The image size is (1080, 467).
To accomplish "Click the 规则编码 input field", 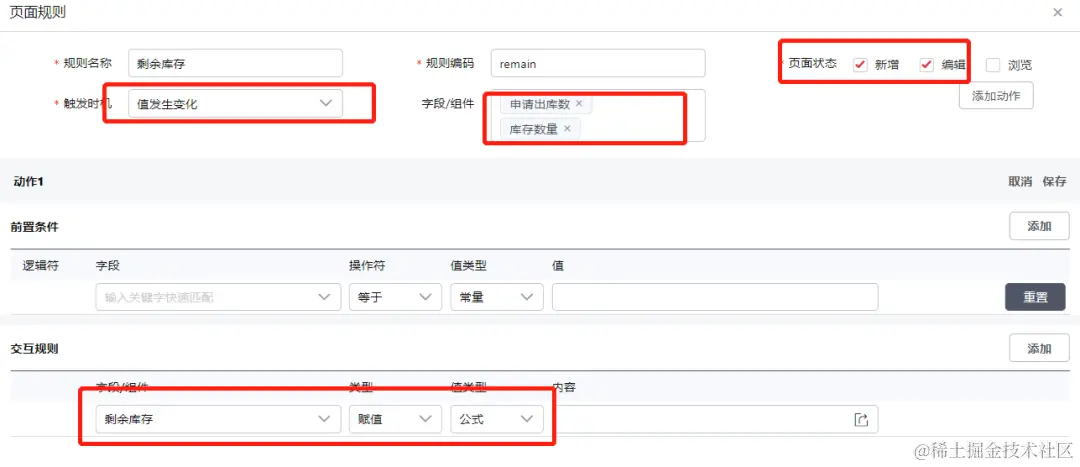I will pyautogui.click(x=598, y=63).
